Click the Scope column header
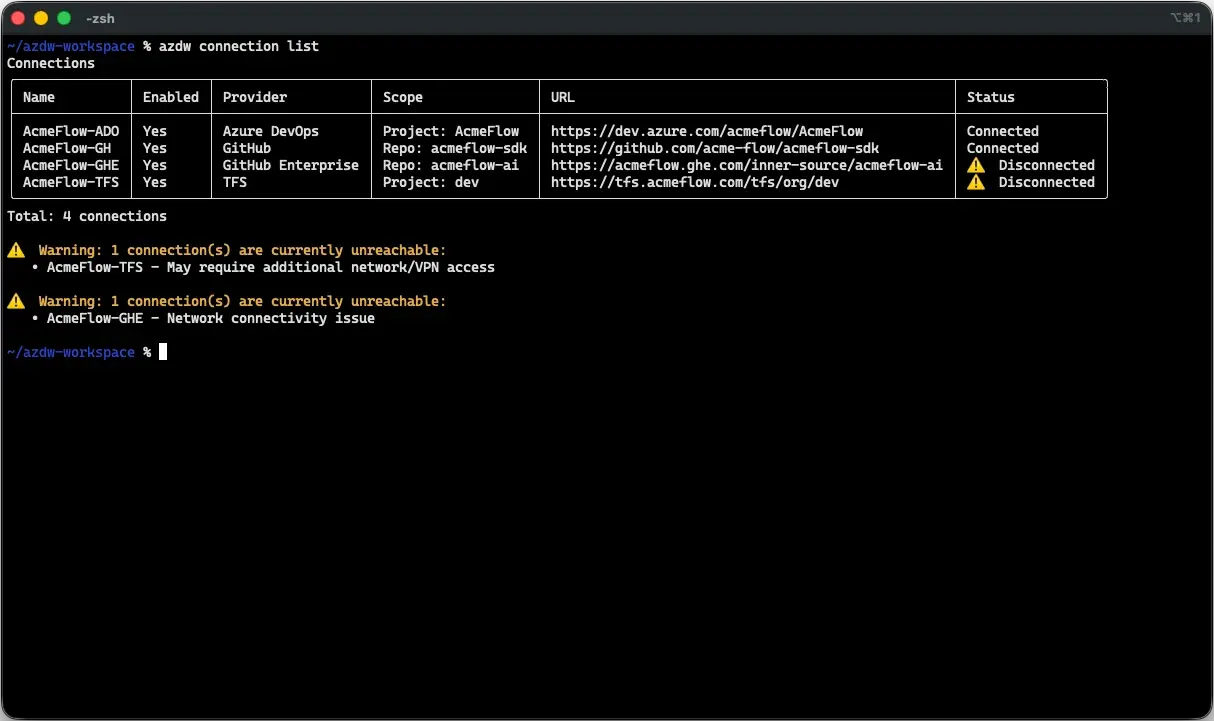Screen dimensions: 1214x721 coord(403,97)
